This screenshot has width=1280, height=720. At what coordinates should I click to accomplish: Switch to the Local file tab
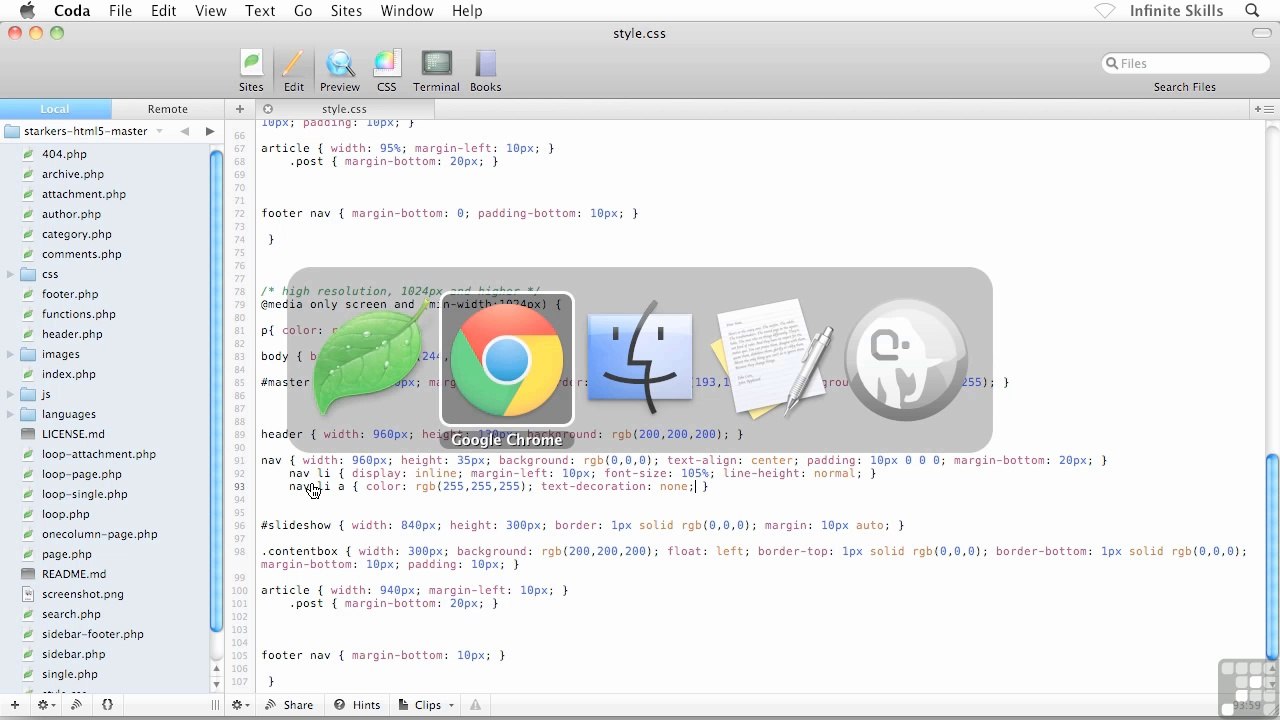coord(55,109)
